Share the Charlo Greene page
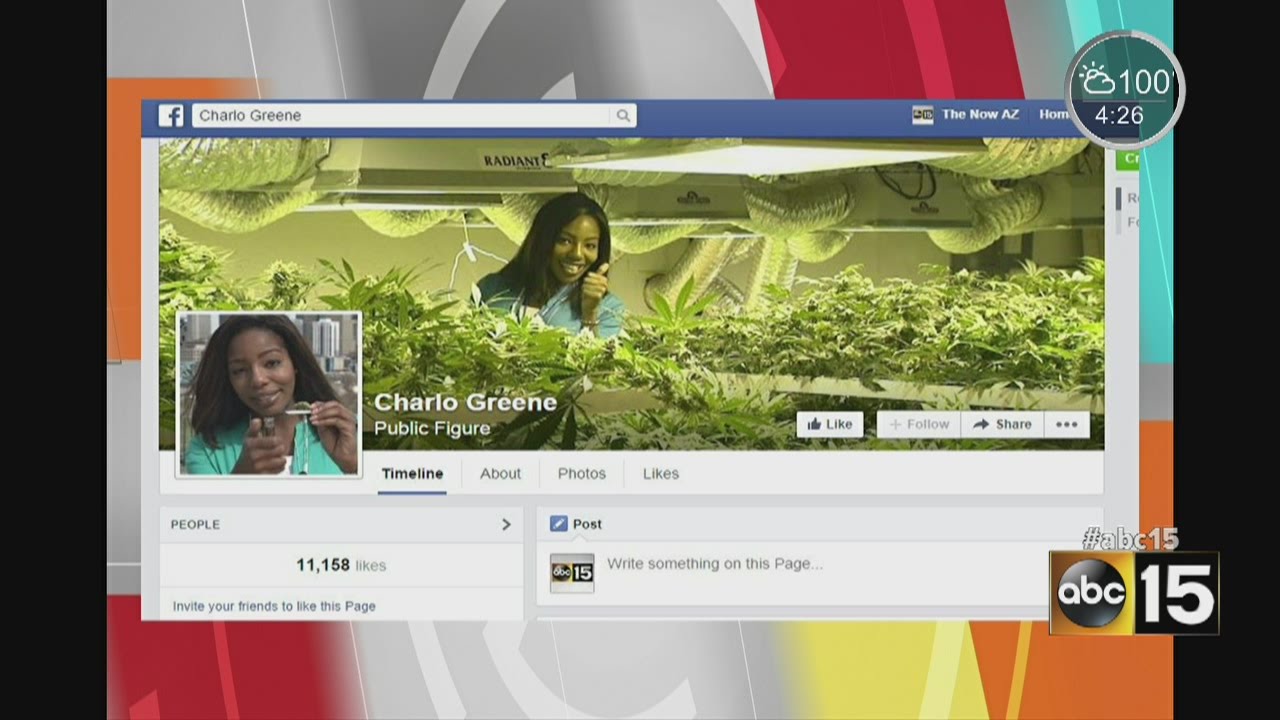This screenshot has width=1280, height=720. coord(1002,424)
